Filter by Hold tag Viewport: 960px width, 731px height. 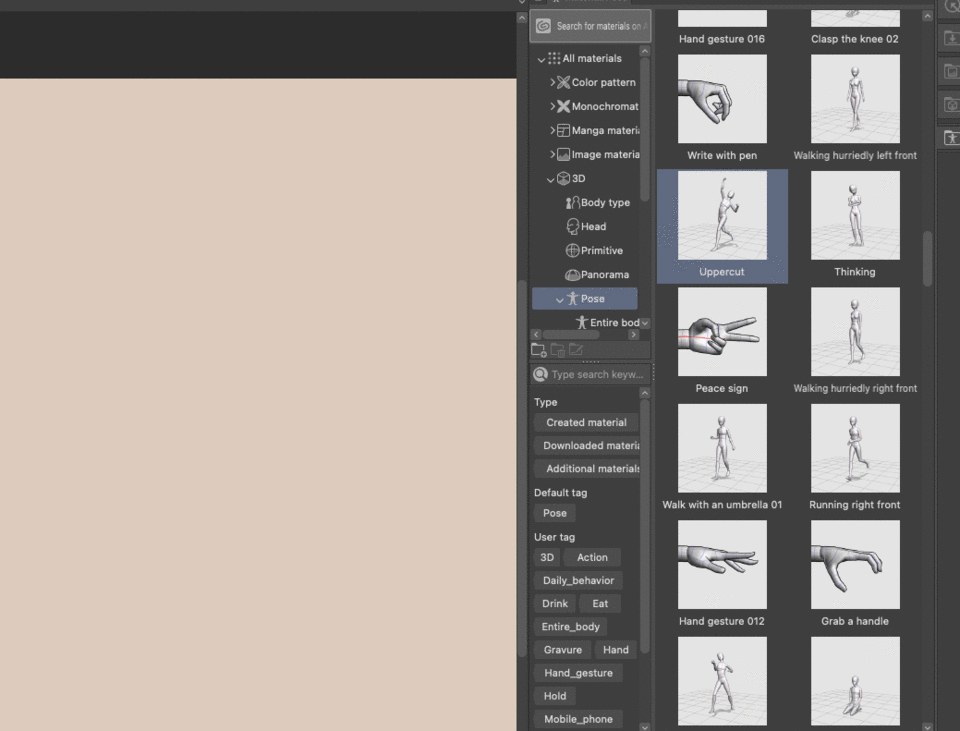(555, 696)
